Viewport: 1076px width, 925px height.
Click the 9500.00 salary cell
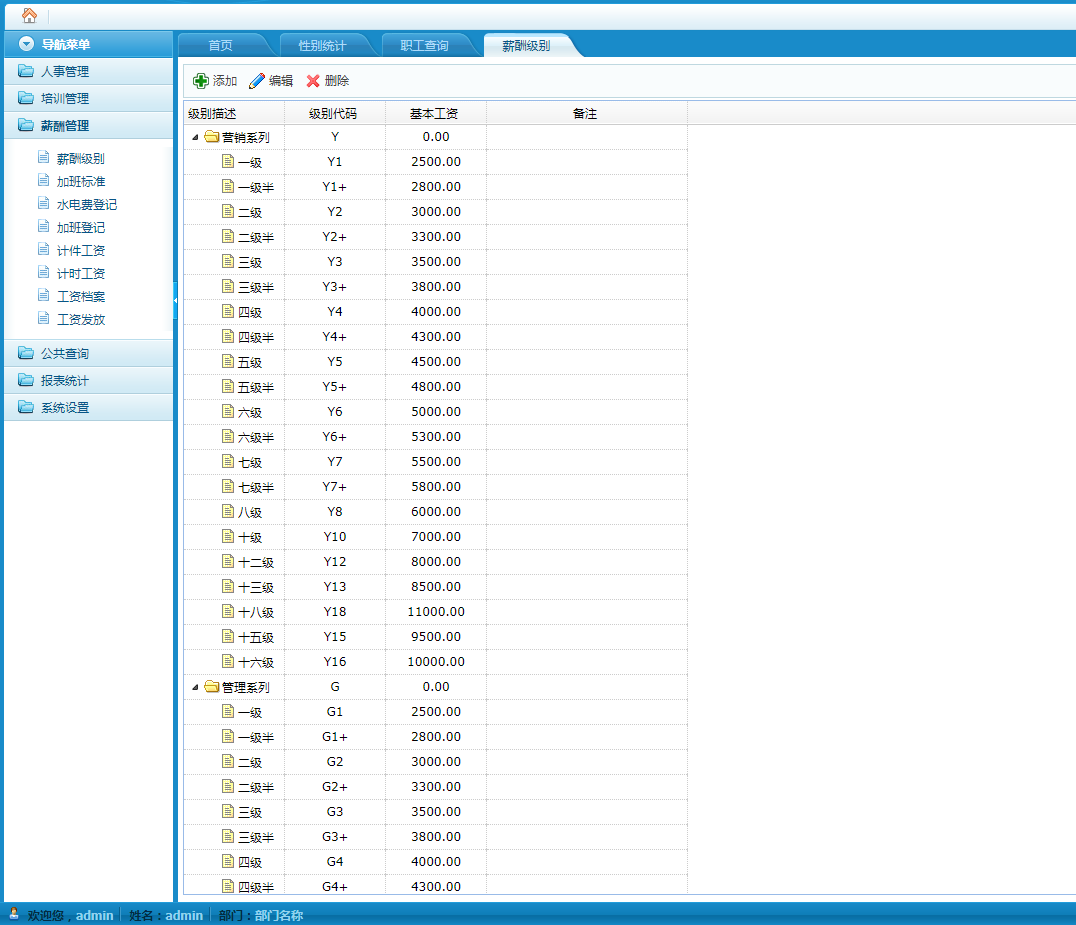click(436, 637)
